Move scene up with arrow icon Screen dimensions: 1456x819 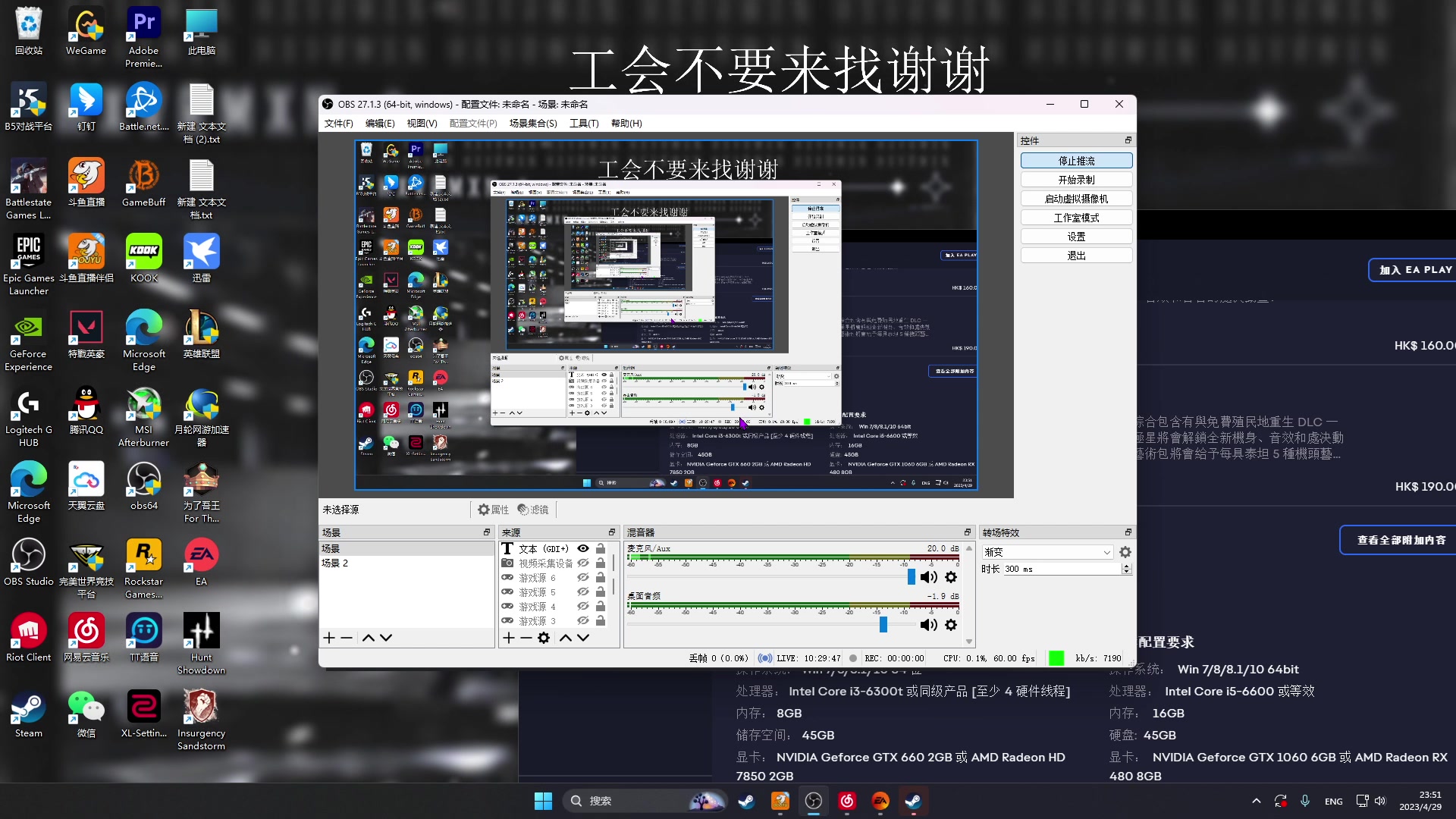click(369, 638)
